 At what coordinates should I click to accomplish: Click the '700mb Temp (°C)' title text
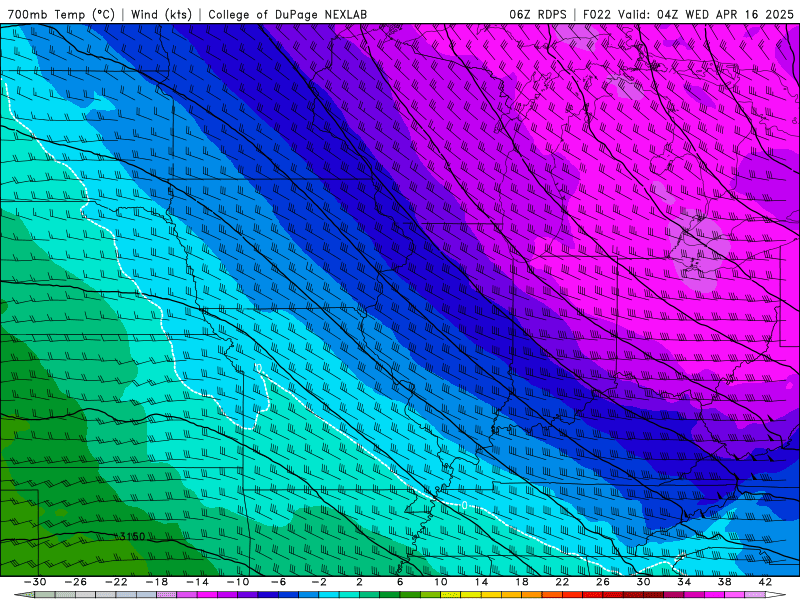pyautogui.click(x=61, y=14)
